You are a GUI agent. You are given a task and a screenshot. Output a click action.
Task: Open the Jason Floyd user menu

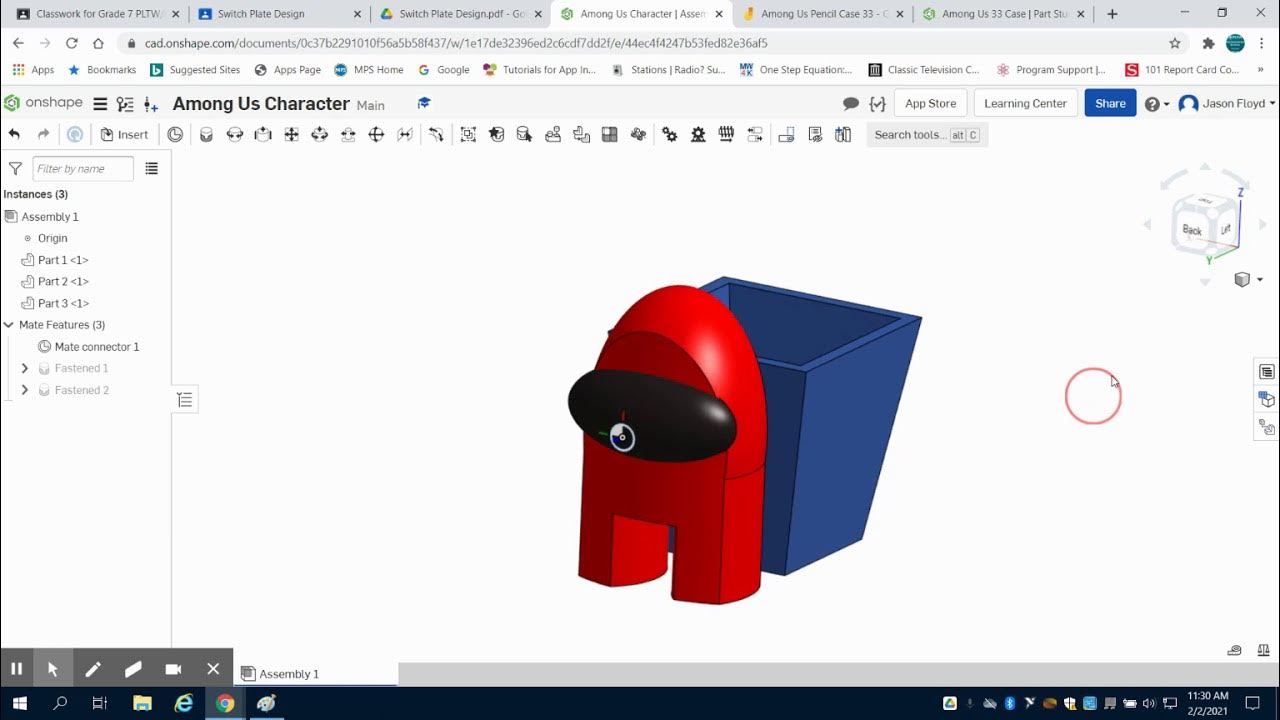(1227, 104)
